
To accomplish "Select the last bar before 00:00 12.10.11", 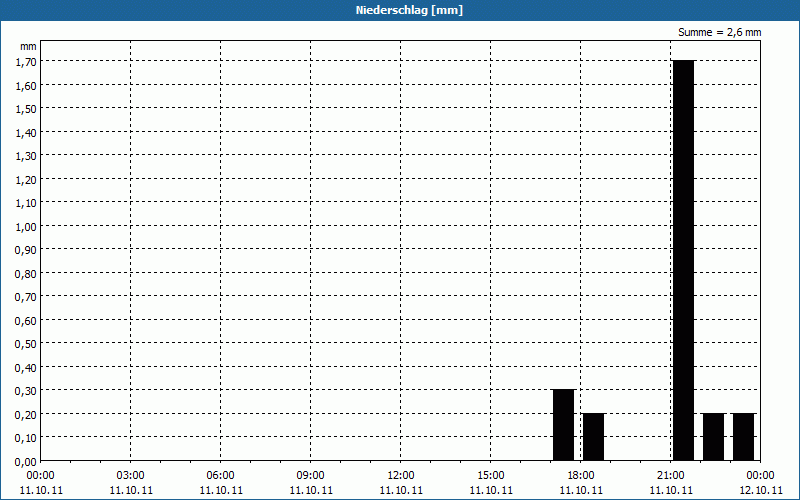I will coord(743,437).
